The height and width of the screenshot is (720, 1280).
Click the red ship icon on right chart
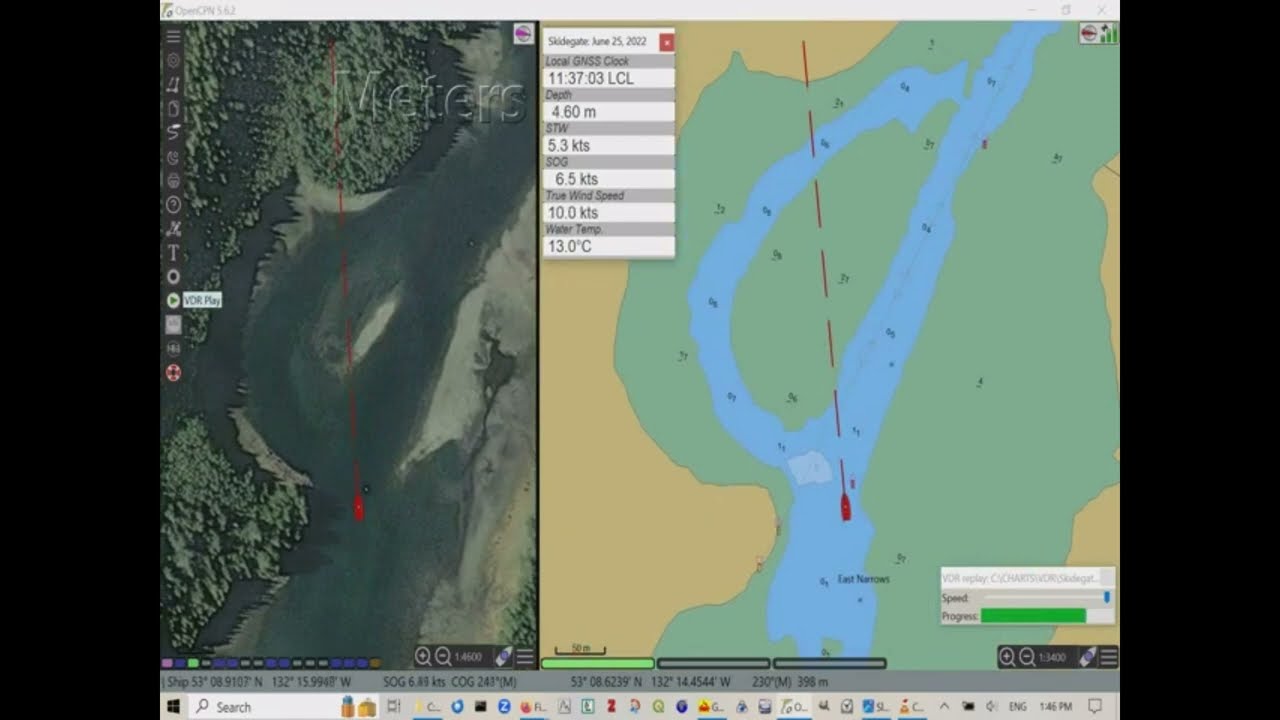point(846,506)
